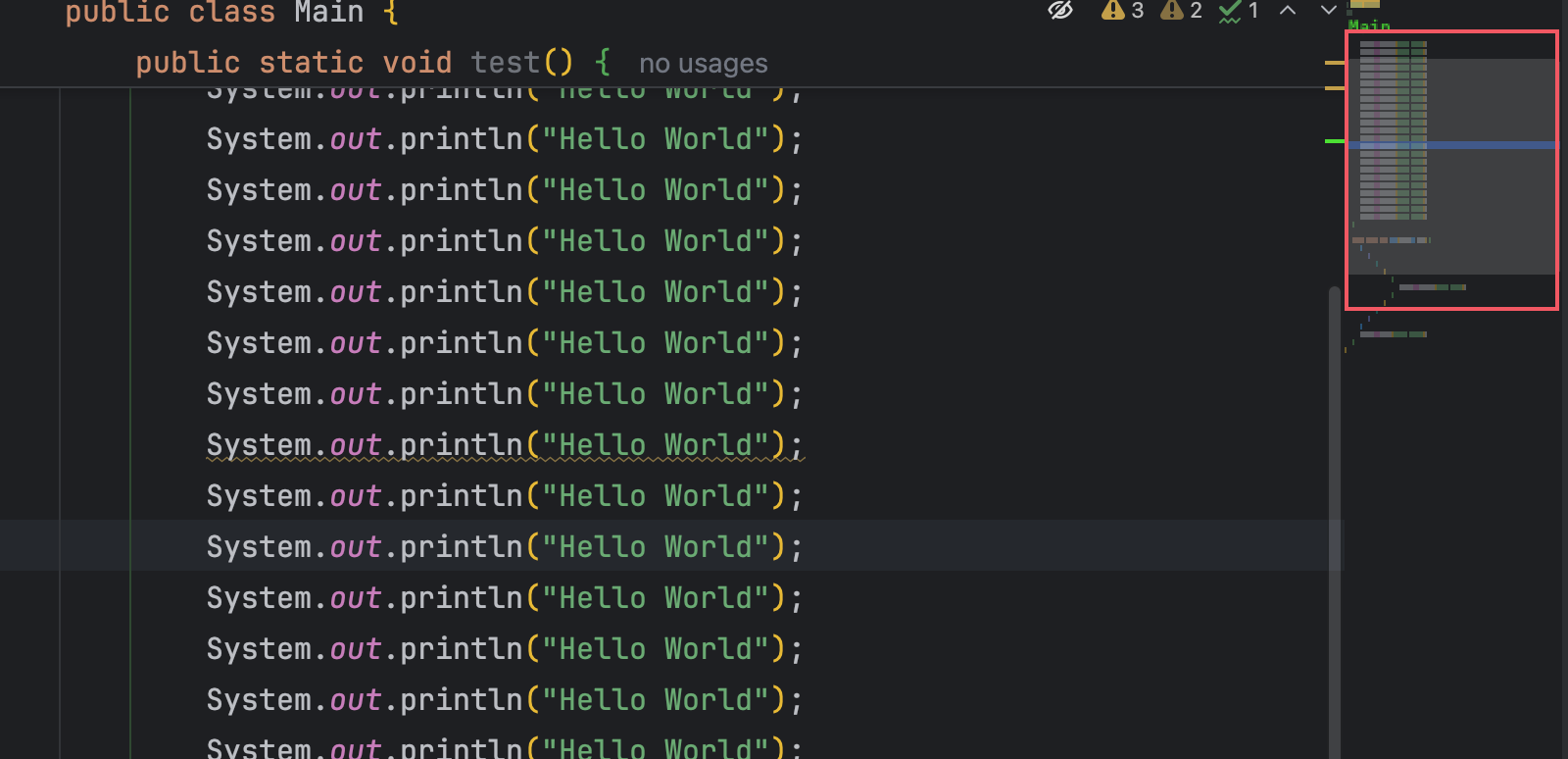Click the highlighted current println line

point(505,546)
